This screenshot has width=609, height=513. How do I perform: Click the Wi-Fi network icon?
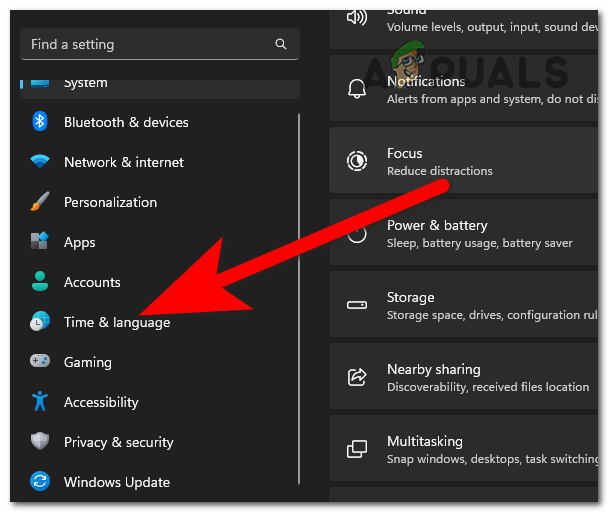click(x=40, y=161)
